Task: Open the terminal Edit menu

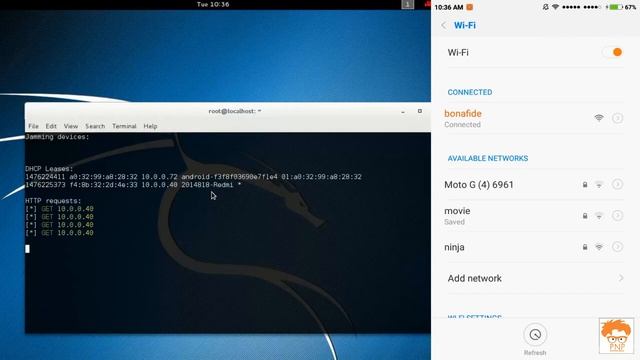Action: pyautogui.click(x=51, y=126)
